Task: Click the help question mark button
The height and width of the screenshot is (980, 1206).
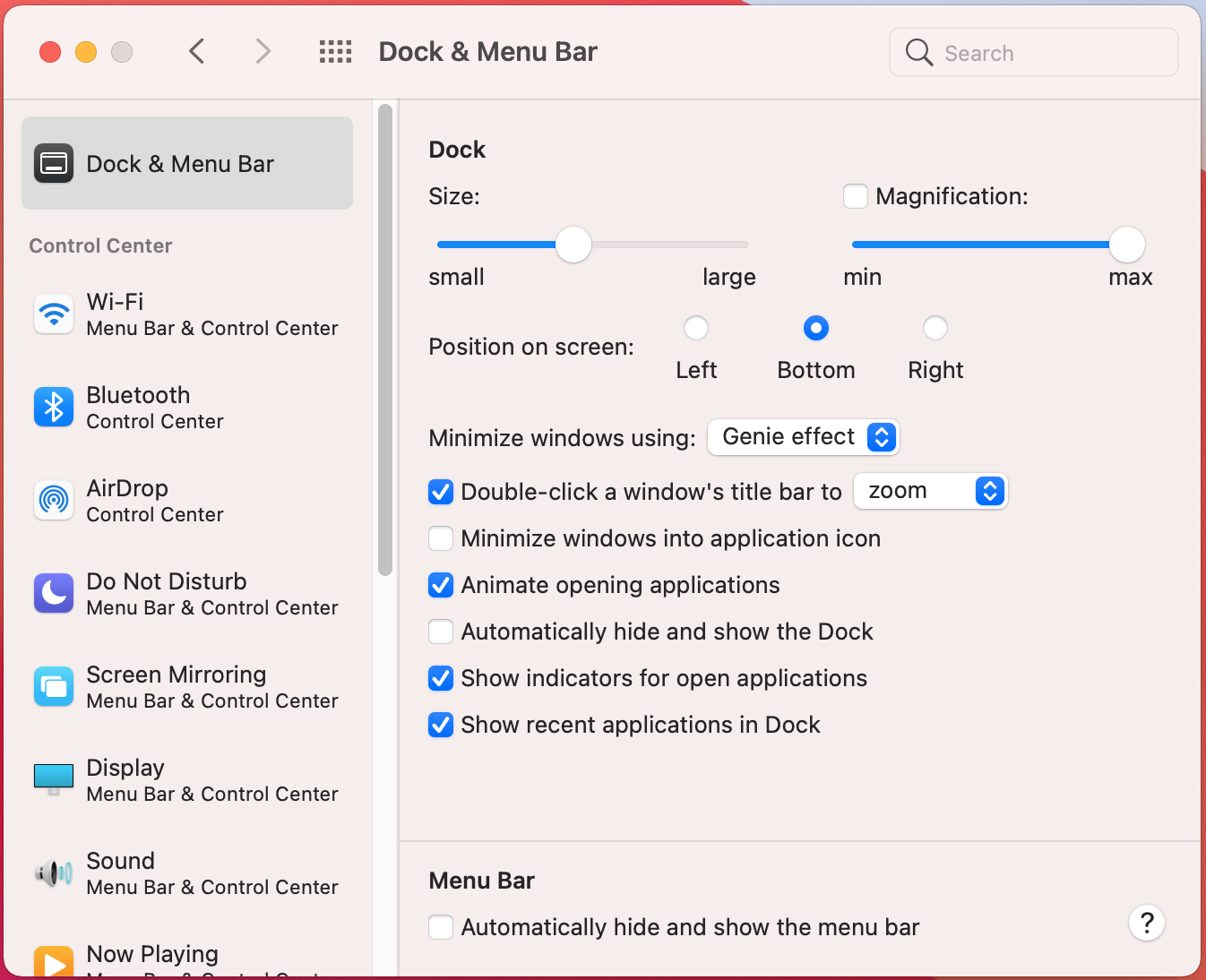Action: (1146, 923)
